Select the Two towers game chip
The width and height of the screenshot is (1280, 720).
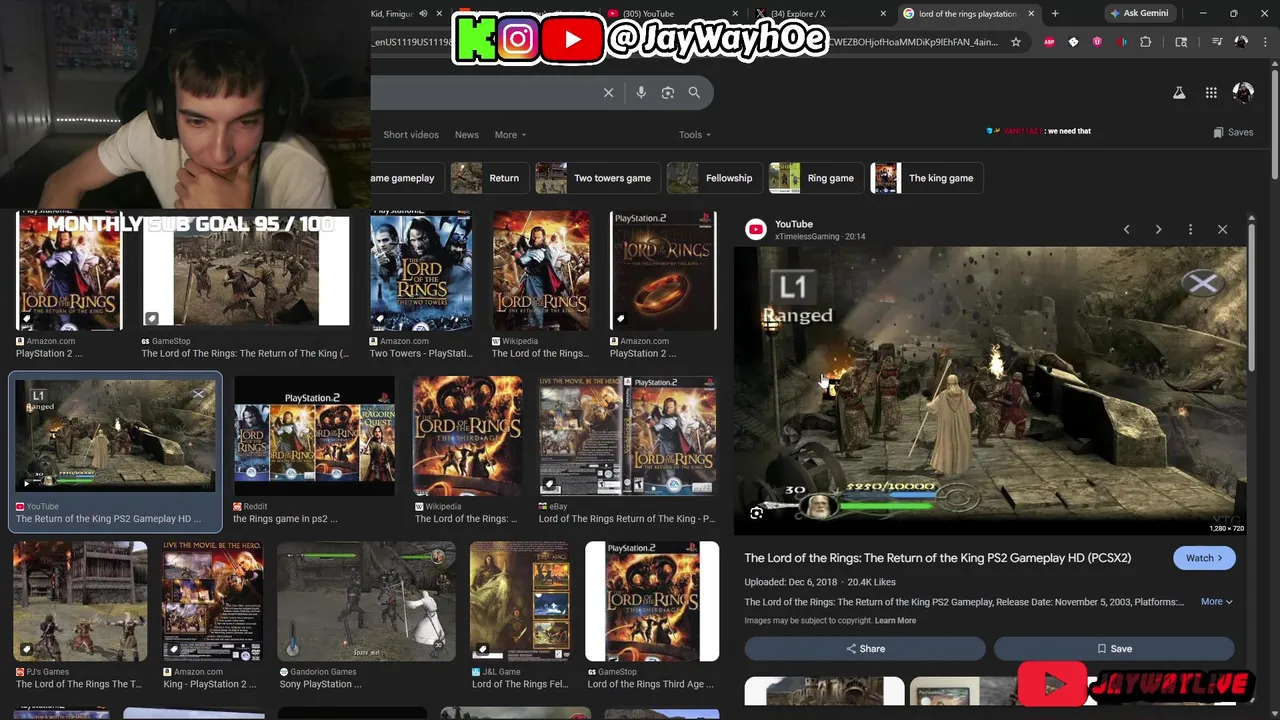pyautogui.click(x=598, y=178)
